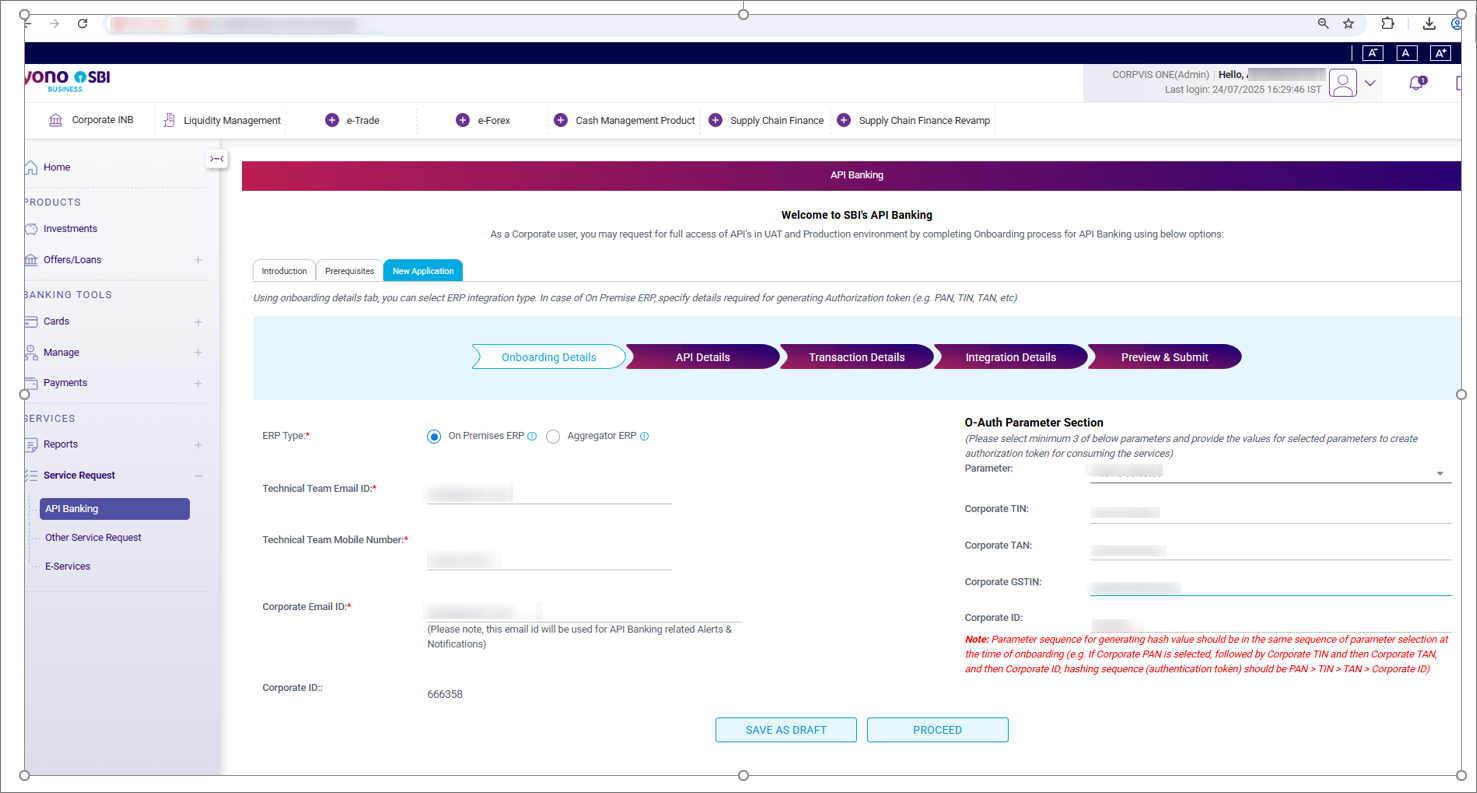Open the notifications bell icon

1416,83
